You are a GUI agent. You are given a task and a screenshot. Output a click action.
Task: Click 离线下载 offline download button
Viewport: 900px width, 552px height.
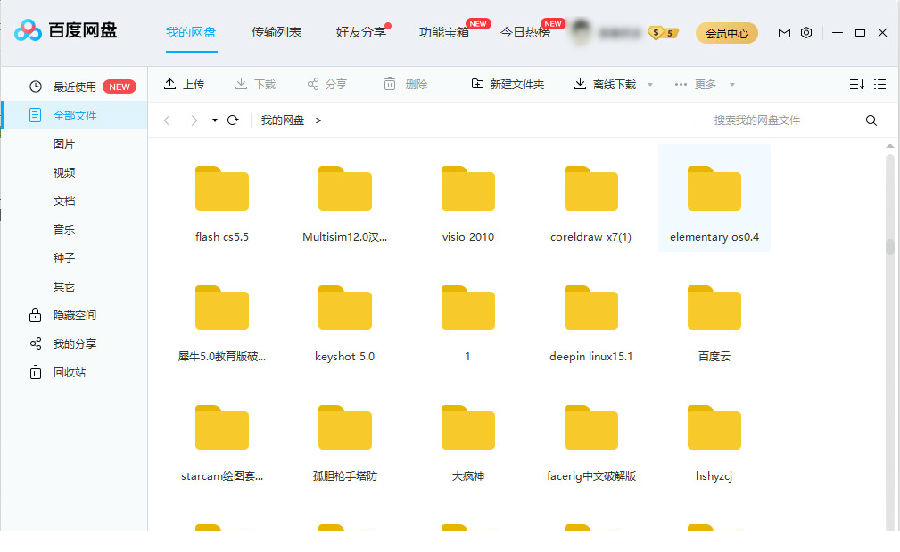pos(605,84)
